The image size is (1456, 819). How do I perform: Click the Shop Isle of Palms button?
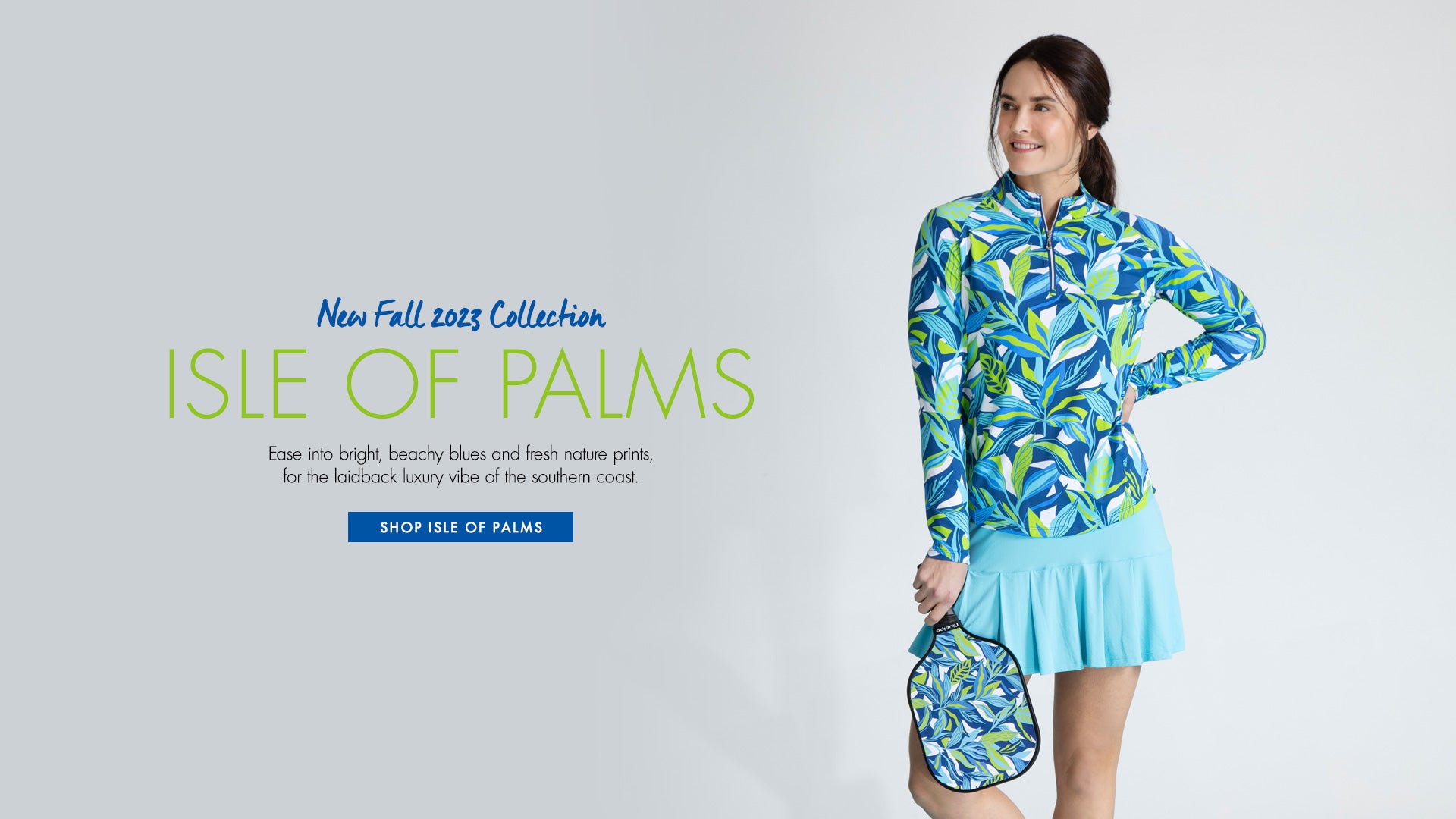pos(460,527)
